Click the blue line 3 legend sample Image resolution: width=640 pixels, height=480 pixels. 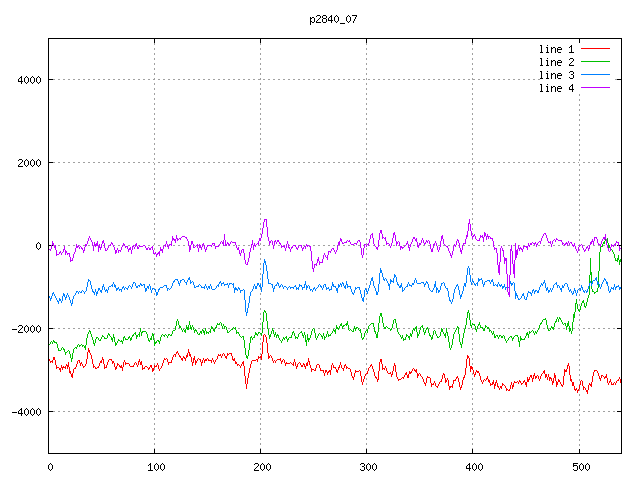click(595, 75)
